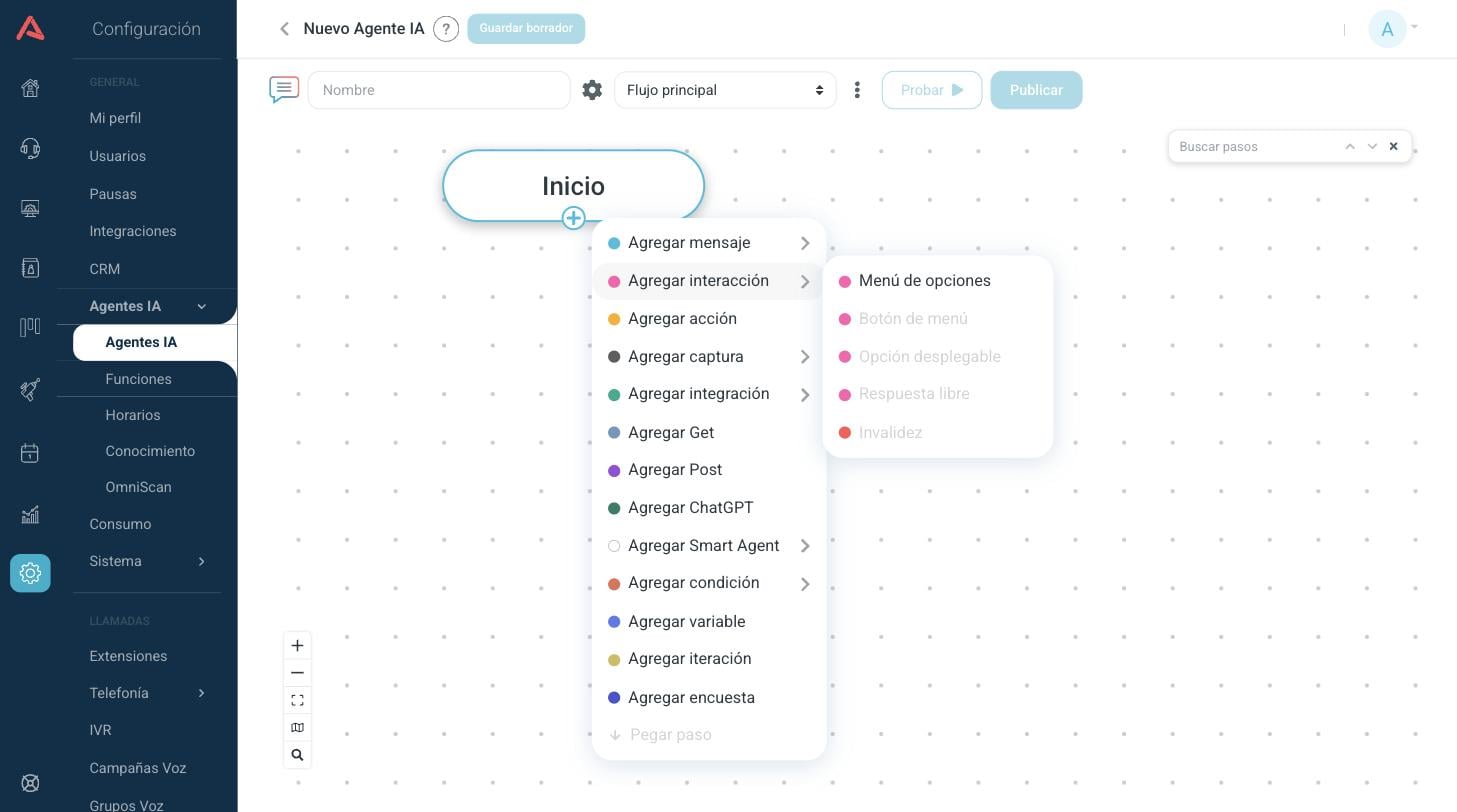Go back with the left arrow

(284, 29)
